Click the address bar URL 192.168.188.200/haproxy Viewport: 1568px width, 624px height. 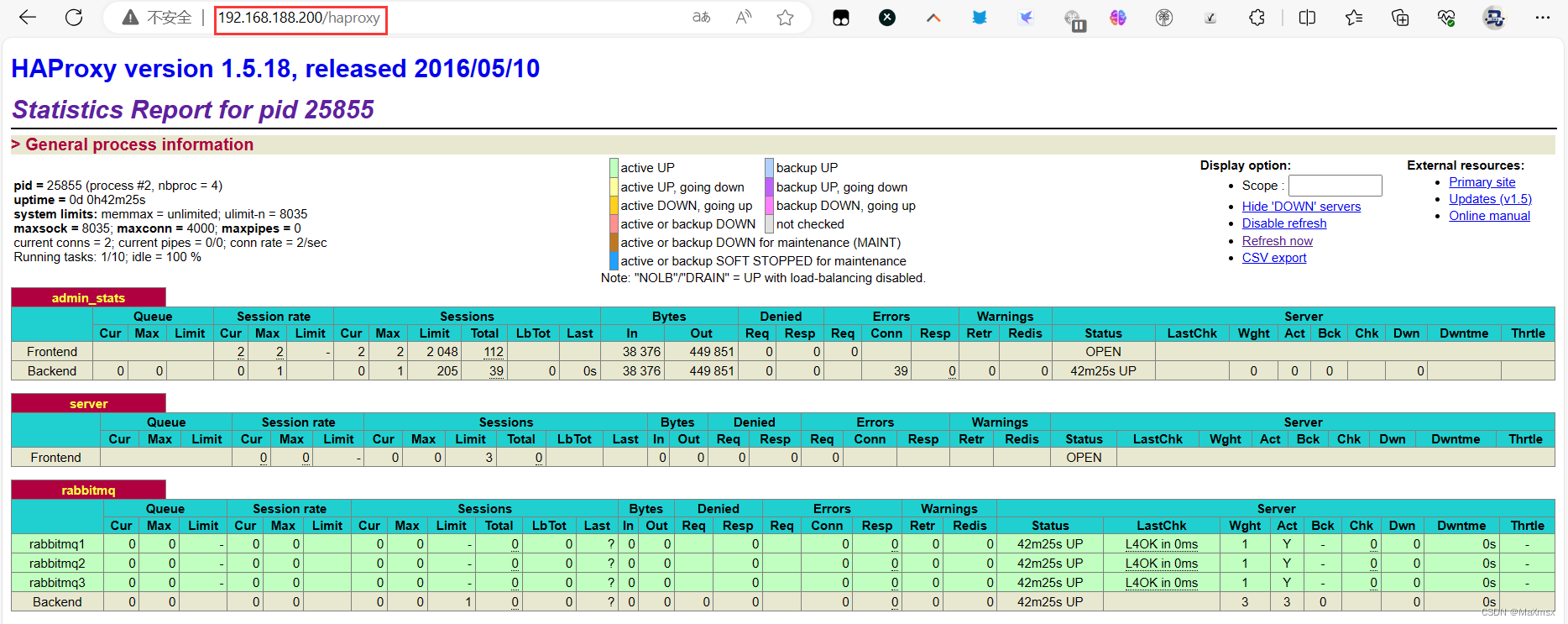(x=300, y=18)
